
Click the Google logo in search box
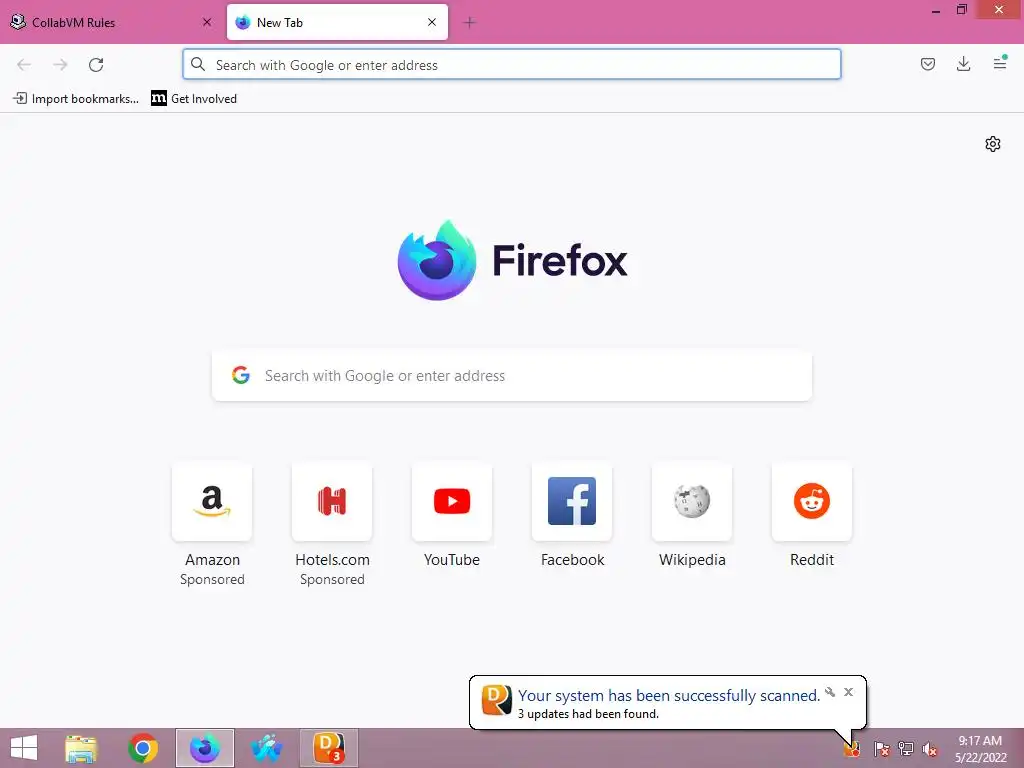241,375
